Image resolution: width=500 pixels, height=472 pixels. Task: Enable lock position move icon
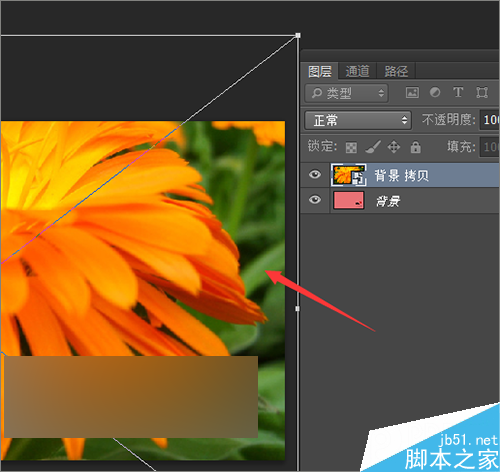click(x=394, y=147)
